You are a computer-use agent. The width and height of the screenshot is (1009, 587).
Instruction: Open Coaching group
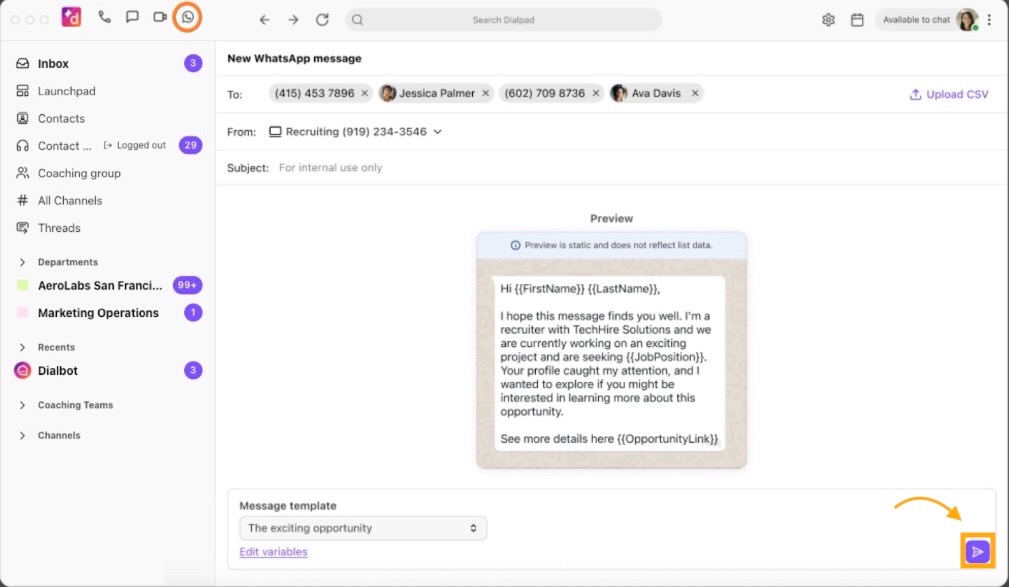point(79,173)
